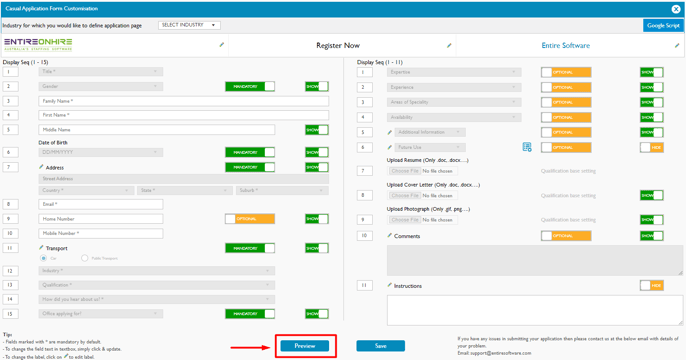Screen dimensions: 686x360
Task: Open the Country dropdown
Action: point(86,190)
